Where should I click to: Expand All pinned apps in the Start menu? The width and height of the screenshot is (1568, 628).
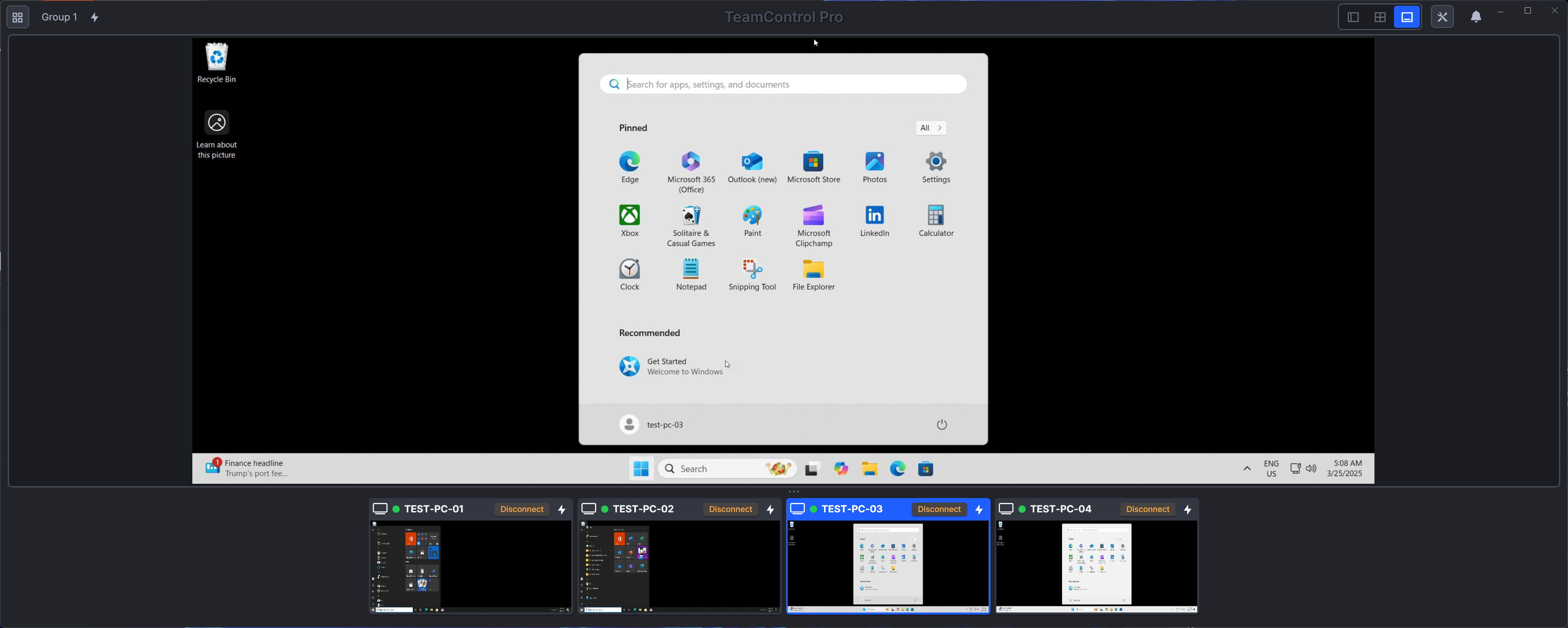pos(931,128)
